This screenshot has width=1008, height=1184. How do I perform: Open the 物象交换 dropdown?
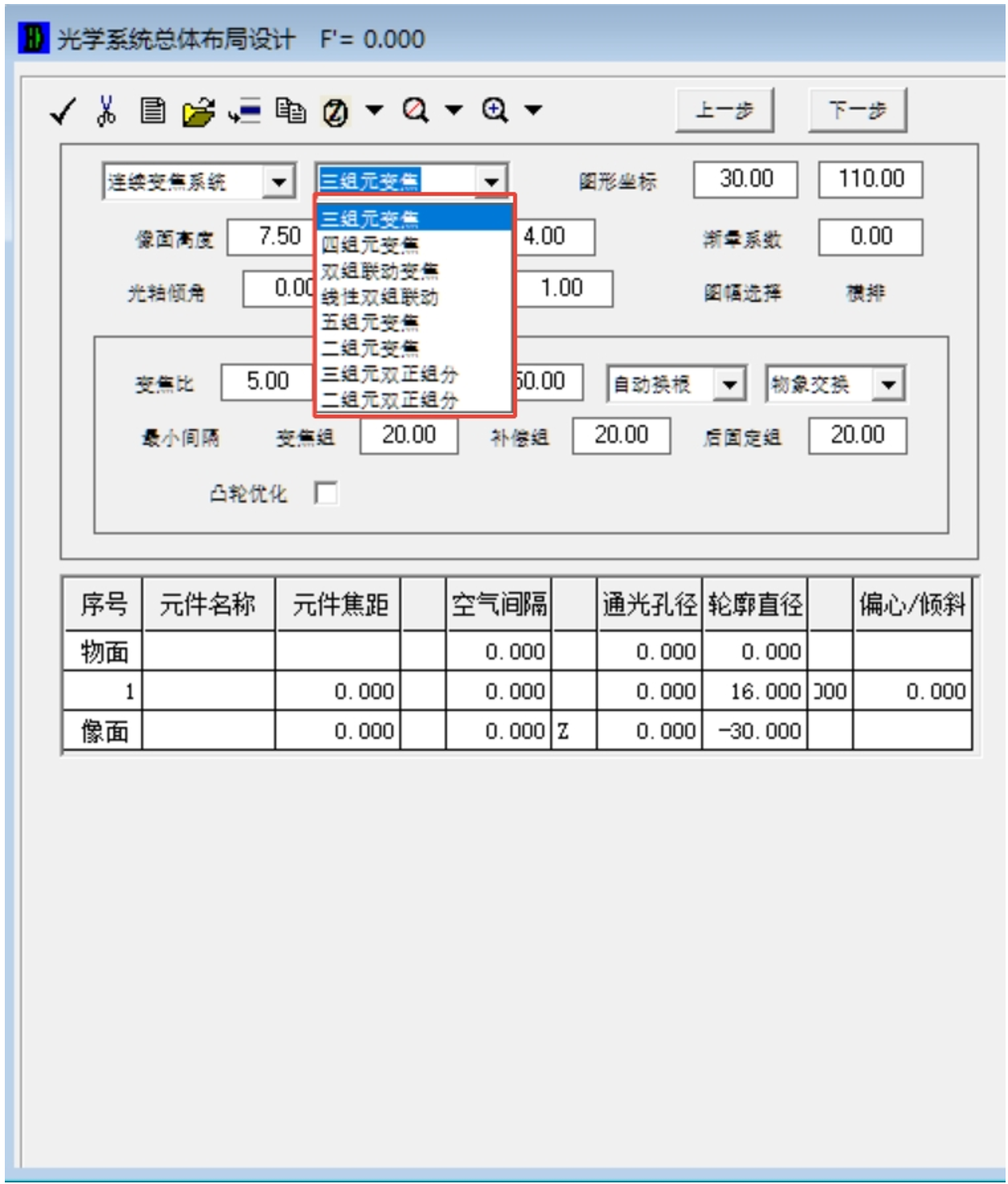pos(888,384)
